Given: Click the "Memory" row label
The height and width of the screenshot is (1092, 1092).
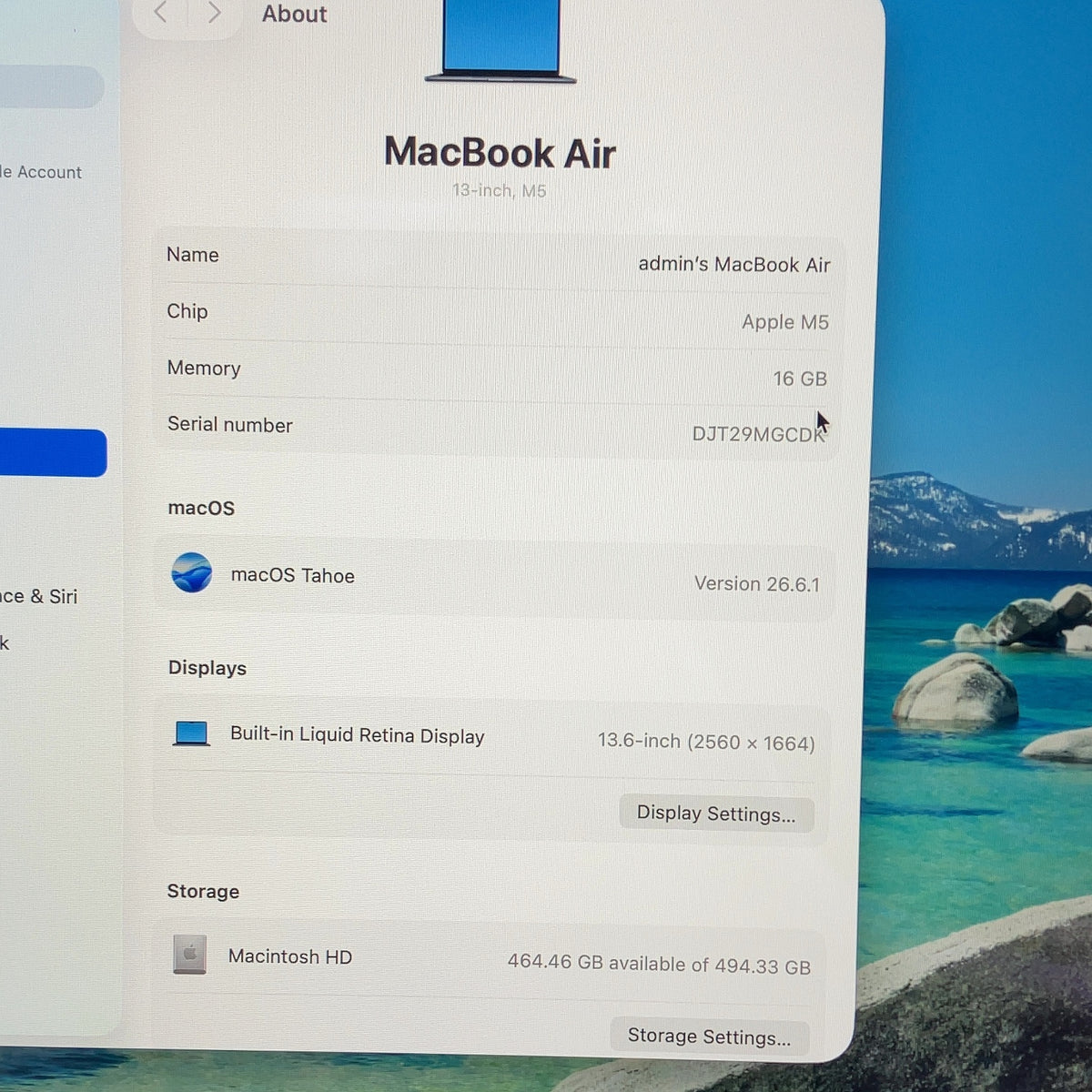Looking at the screenshot, I should [x=204, y=369].
